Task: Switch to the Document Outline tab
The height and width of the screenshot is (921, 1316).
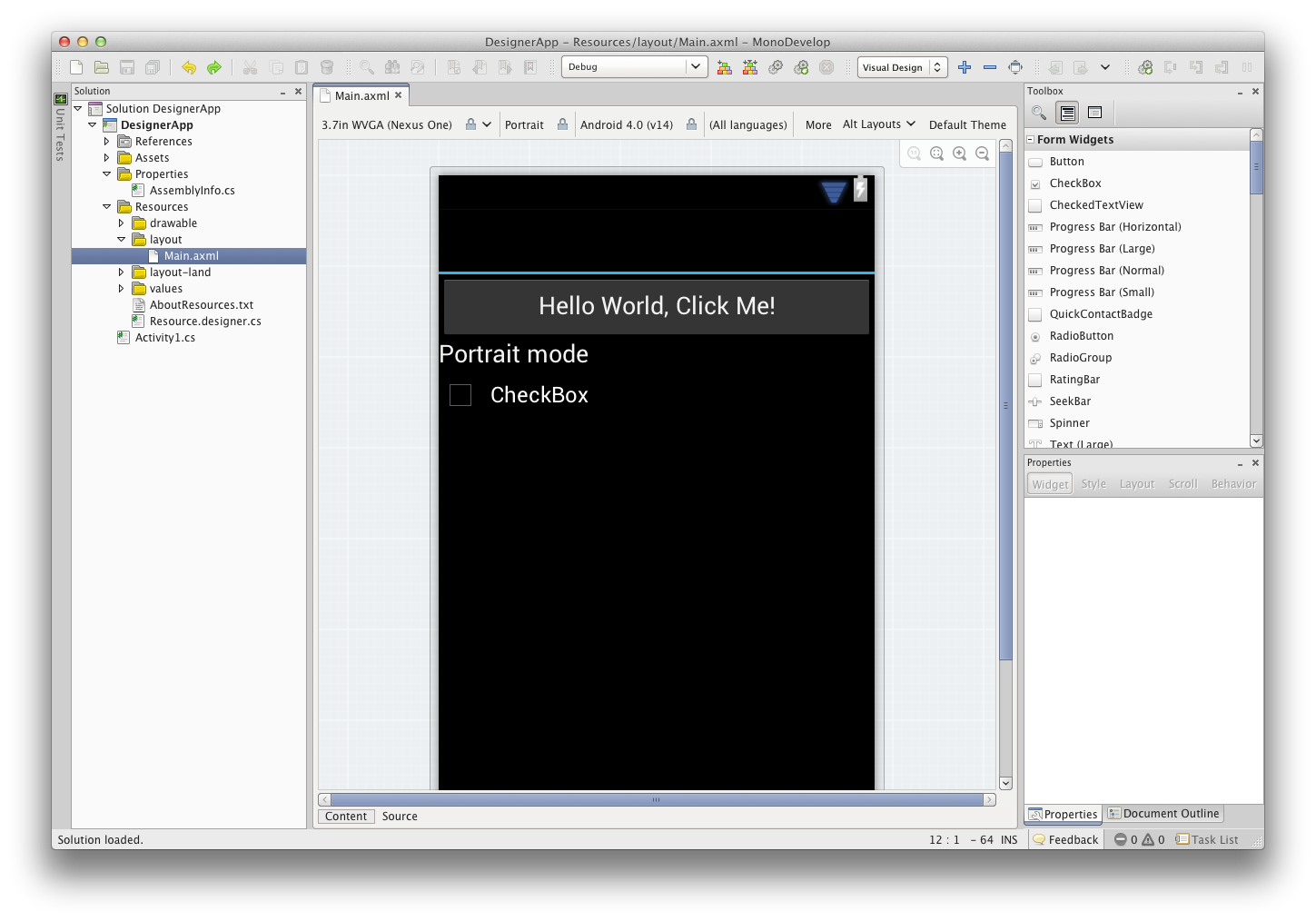Action: point(1164,814)
